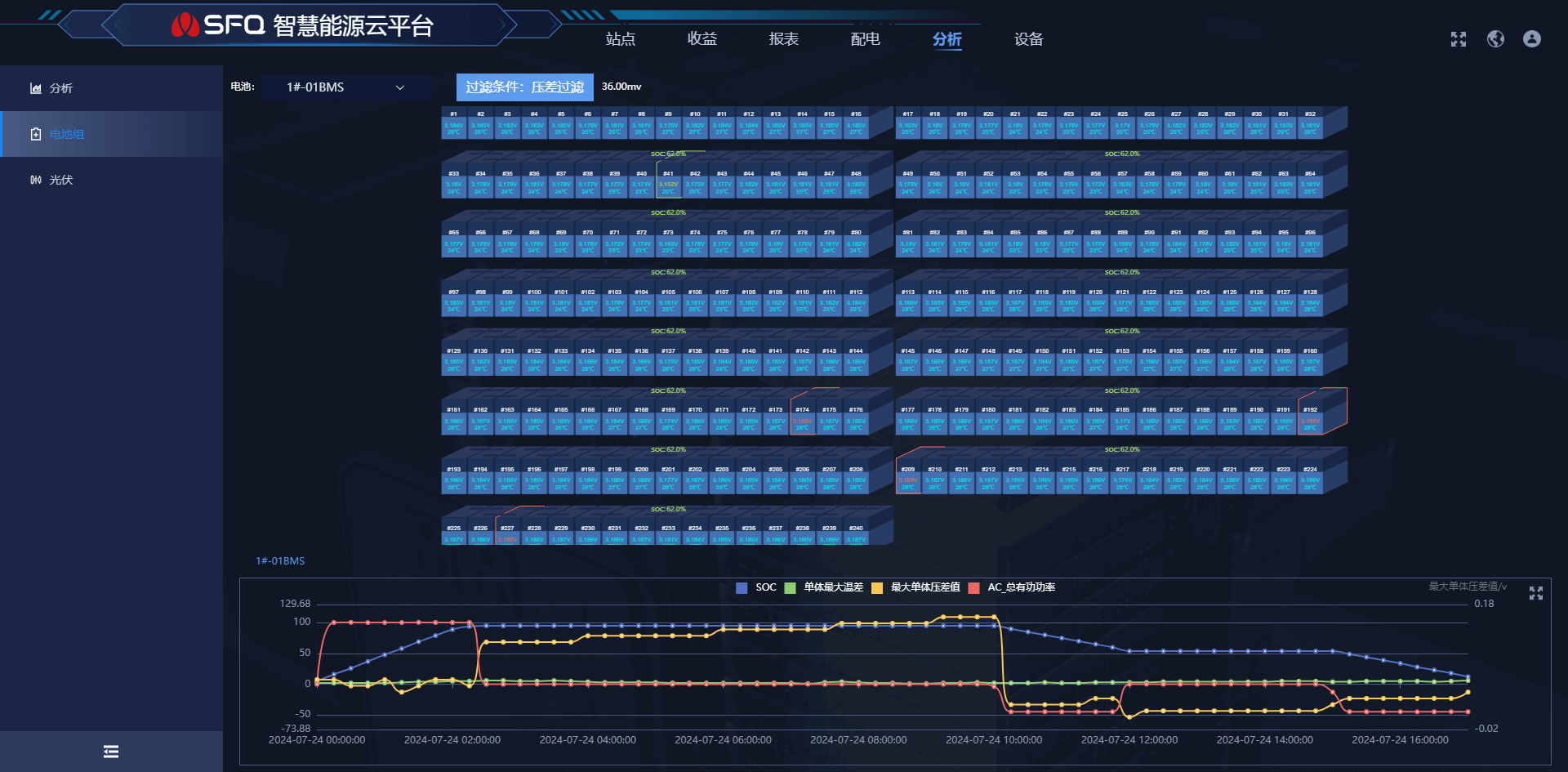Select 光伏 in the left sidebar
The image size is (1568, 772).
[x=111, y=180]
